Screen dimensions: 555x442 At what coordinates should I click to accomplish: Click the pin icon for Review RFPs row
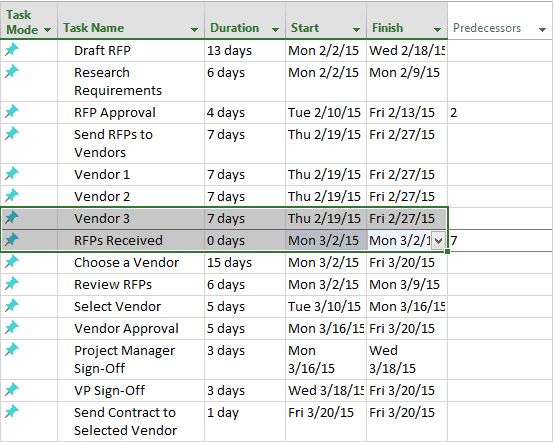12,283
